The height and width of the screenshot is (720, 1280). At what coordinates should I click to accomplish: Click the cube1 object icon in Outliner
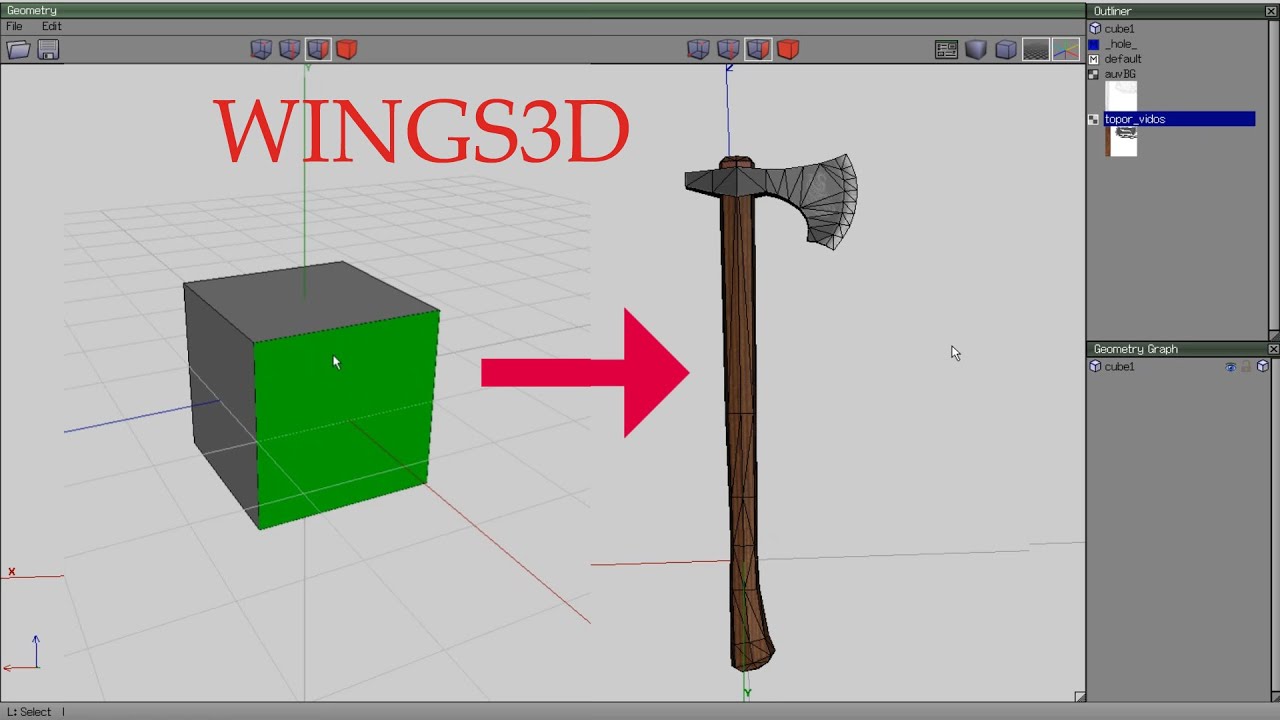tap(1095, 29)
